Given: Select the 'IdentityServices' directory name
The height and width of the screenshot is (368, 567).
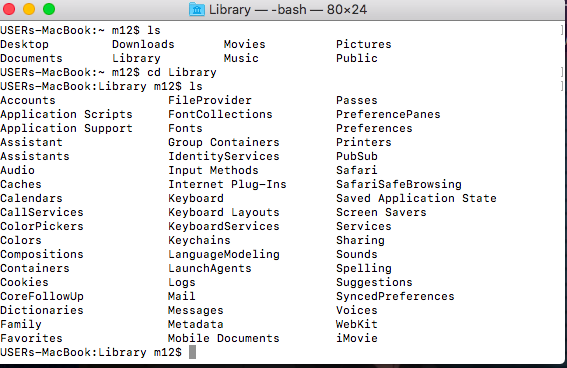Looking at the screenshot, I should pyautogui.click(x=224, y=157).
